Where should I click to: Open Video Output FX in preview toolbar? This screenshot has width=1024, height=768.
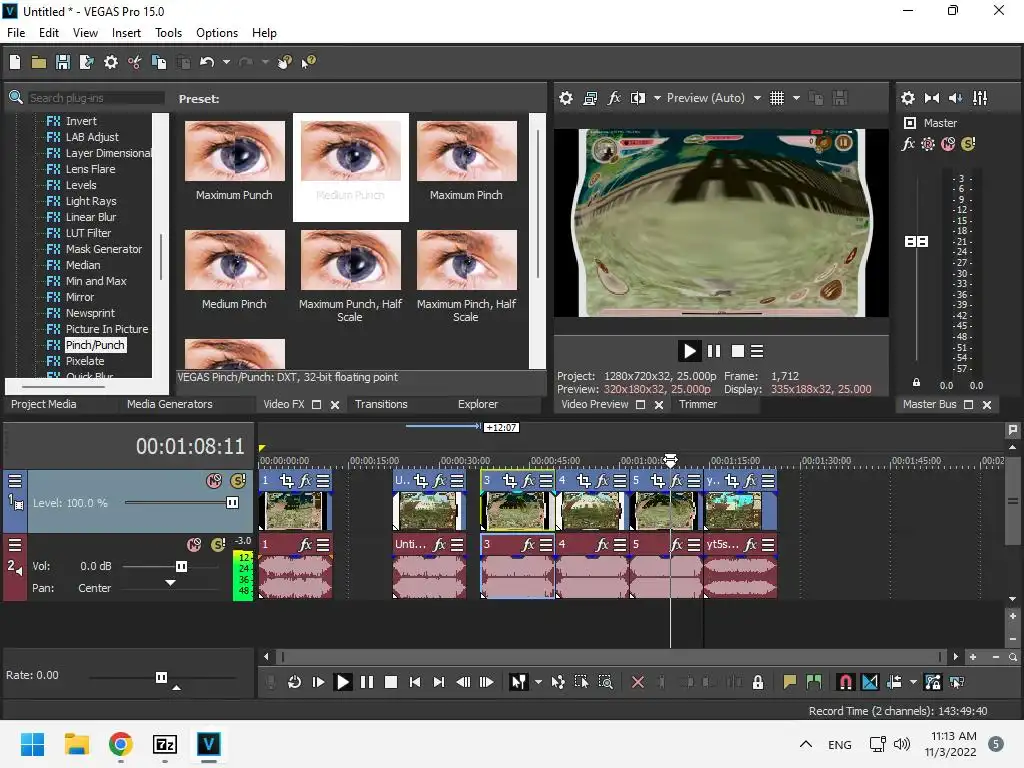pyautogui.click(x=614, y=98)
